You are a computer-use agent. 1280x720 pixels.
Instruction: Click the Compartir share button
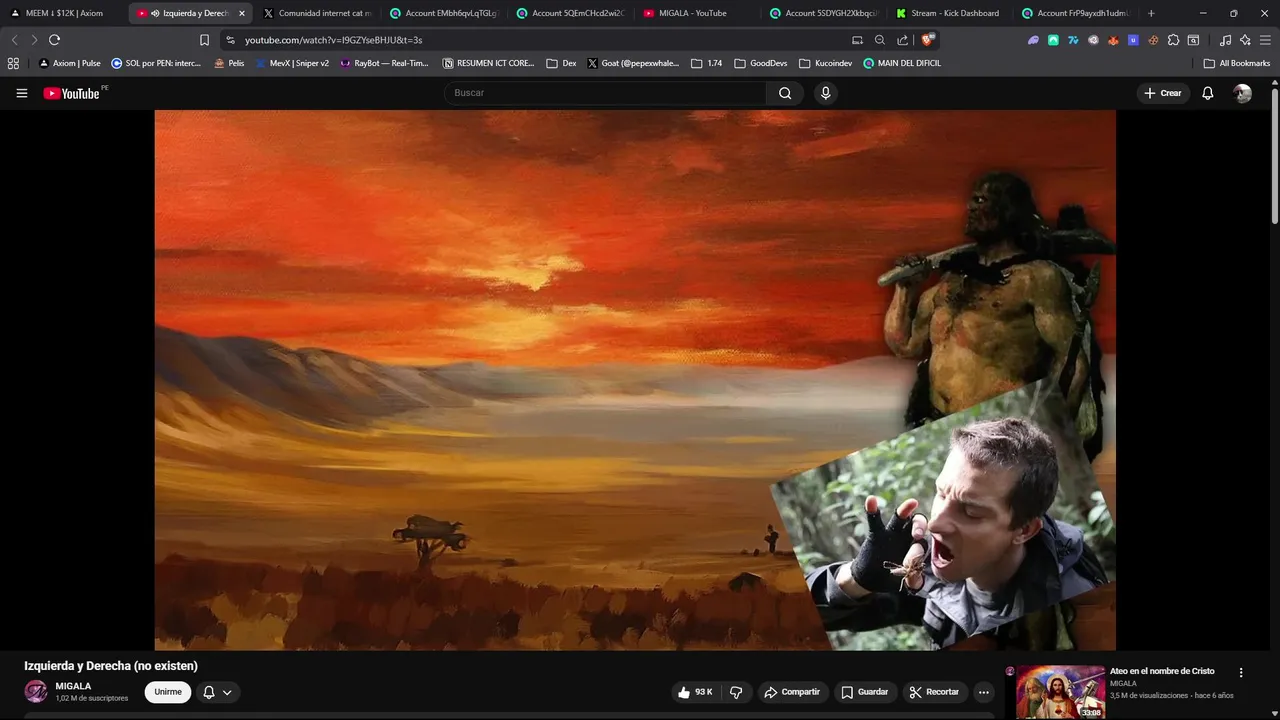tap(792, 692)
